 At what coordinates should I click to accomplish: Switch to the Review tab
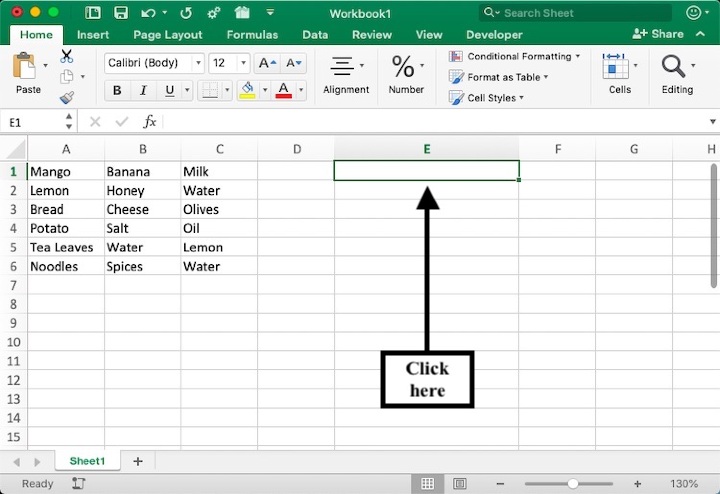coord(372,35)
